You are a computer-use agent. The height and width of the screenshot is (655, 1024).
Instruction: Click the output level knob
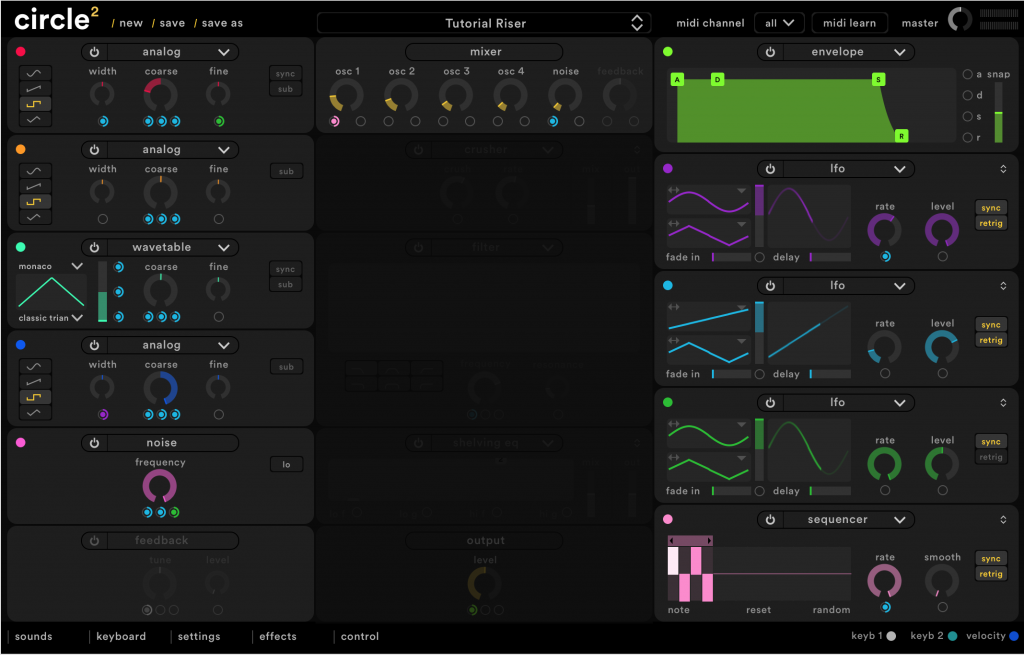click(x=485, y=584)
